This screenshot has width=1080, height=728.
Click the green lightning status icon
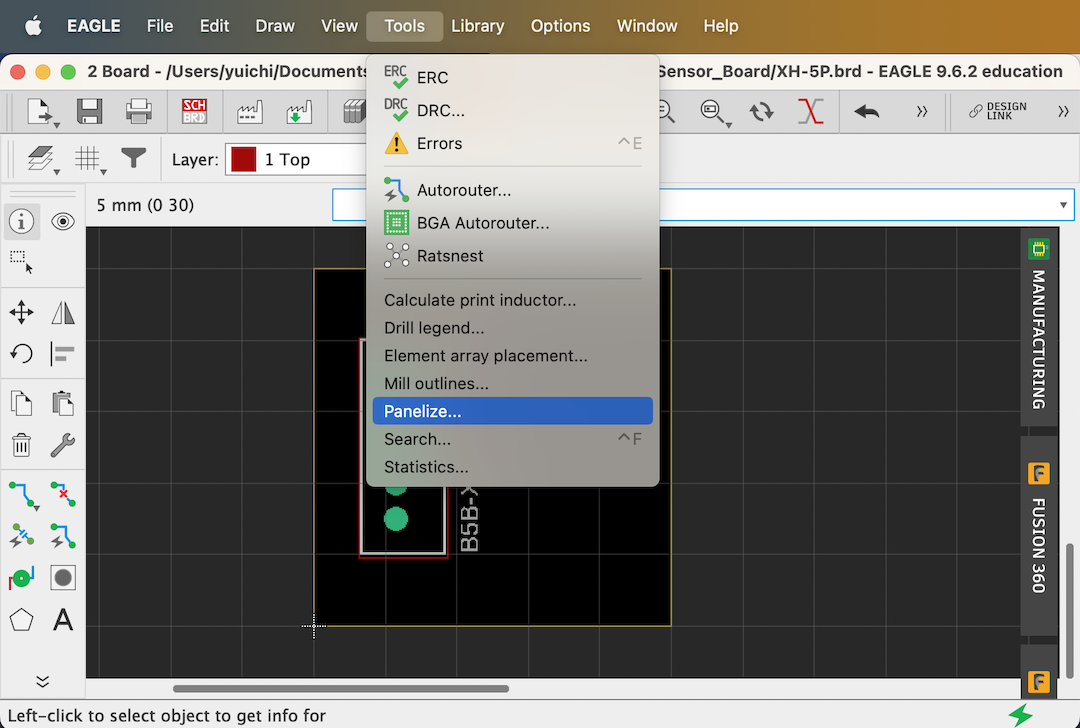point(1021,715)
